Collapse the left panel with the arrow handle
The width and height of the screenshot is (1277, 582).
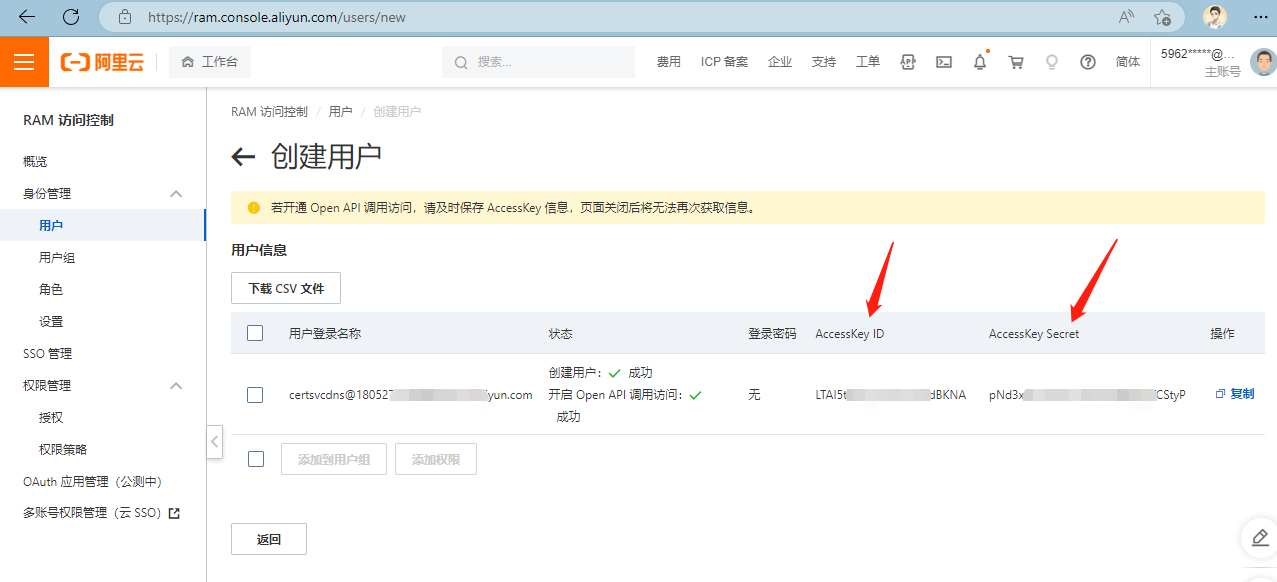214,441
